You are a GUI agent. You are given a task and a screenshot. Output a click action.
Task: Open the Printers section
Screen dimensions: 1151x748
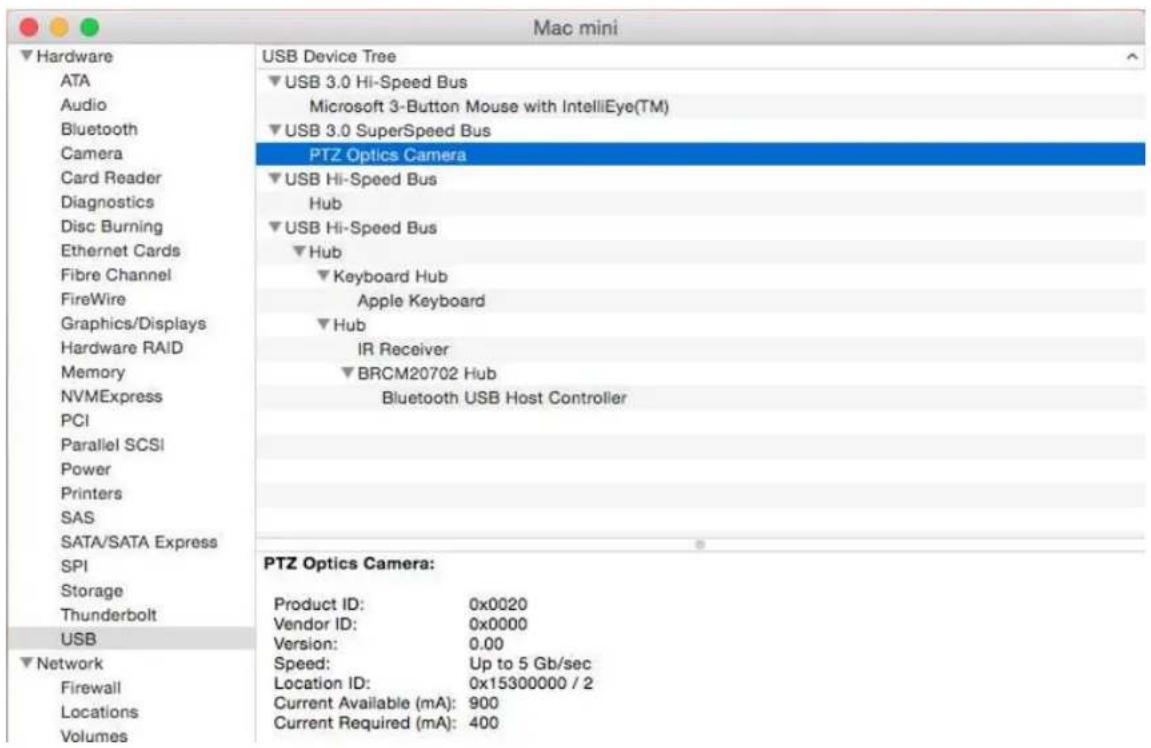(91, 493)
